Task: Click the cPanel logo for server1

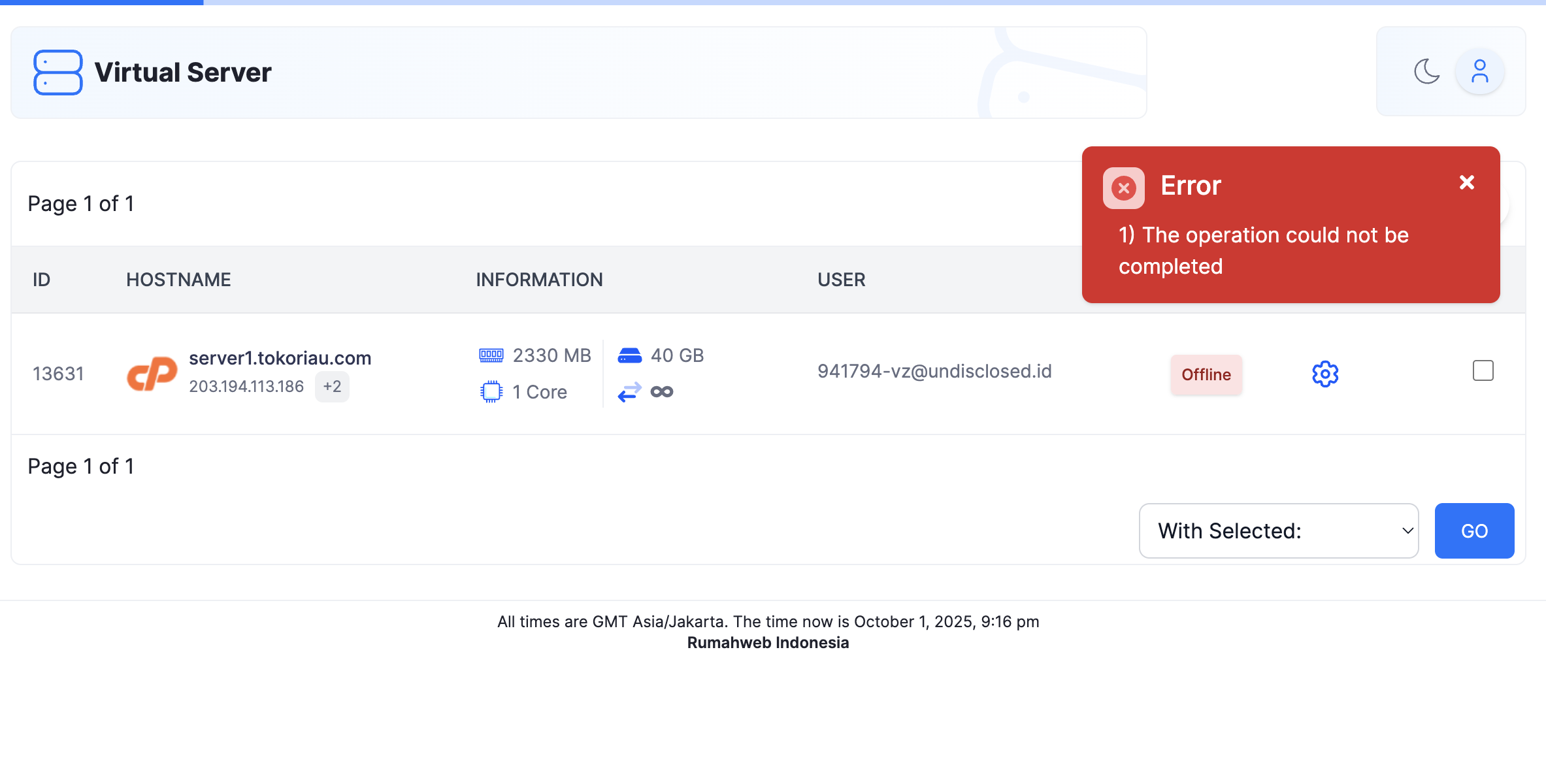Action: [152, 374]
